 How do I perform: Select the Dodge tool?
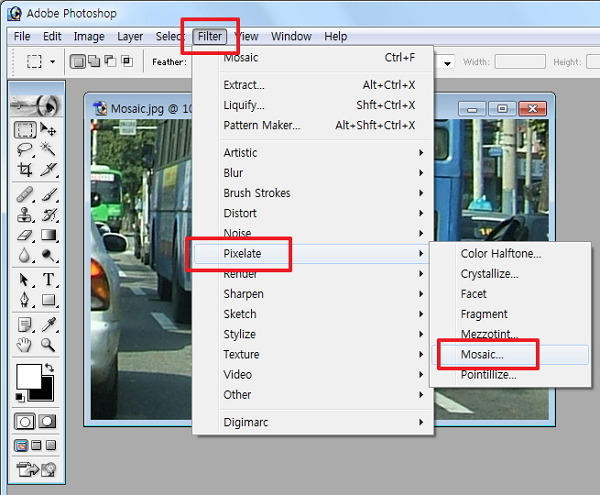point(49,255)
